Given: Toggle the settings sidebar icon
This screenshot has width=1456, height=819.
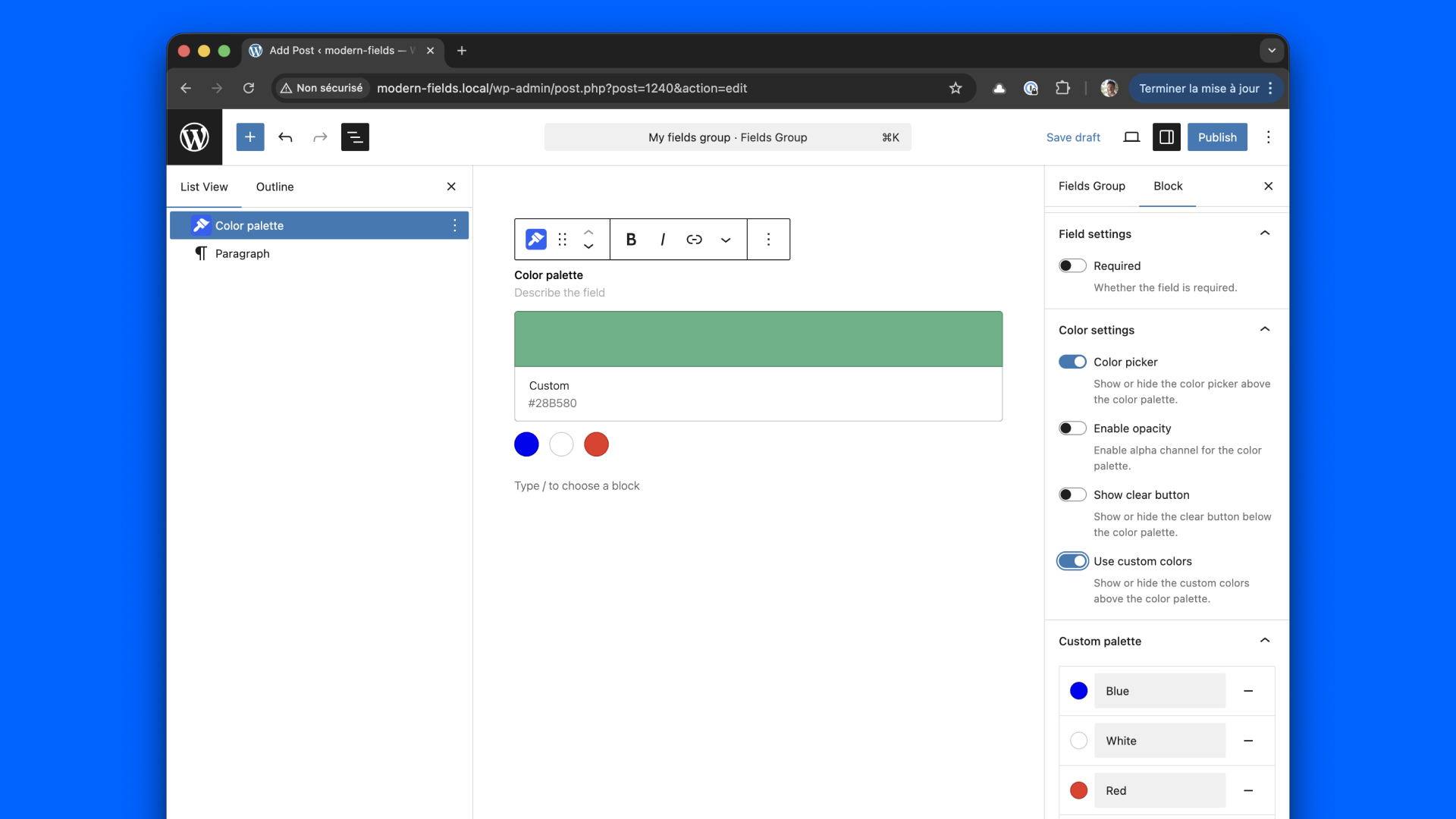Looking at the screenshot, I should 1166,137.
